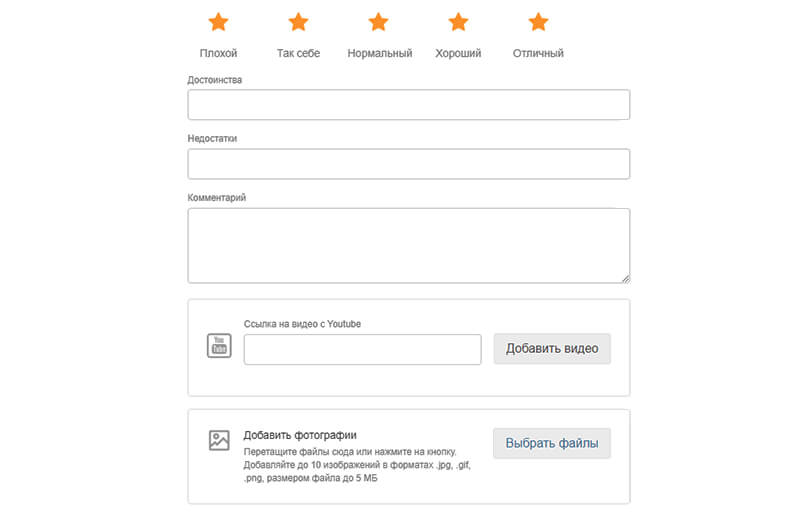Click the Нормальный rating label
Screen dimensions: 800x512
tap(379, 53)
